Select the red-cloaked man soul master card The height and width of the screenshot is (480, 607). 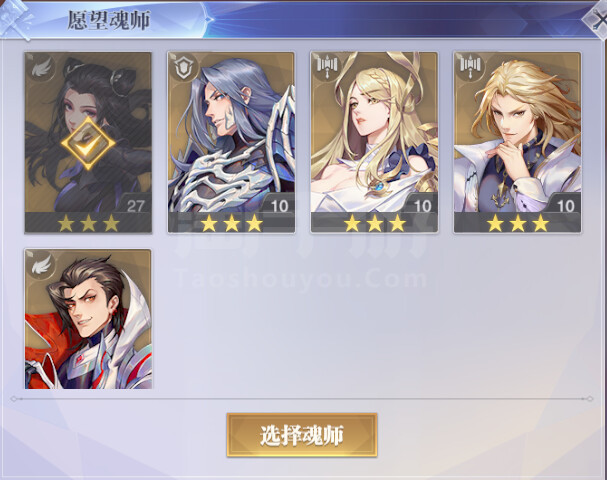[x=88, y=319]
